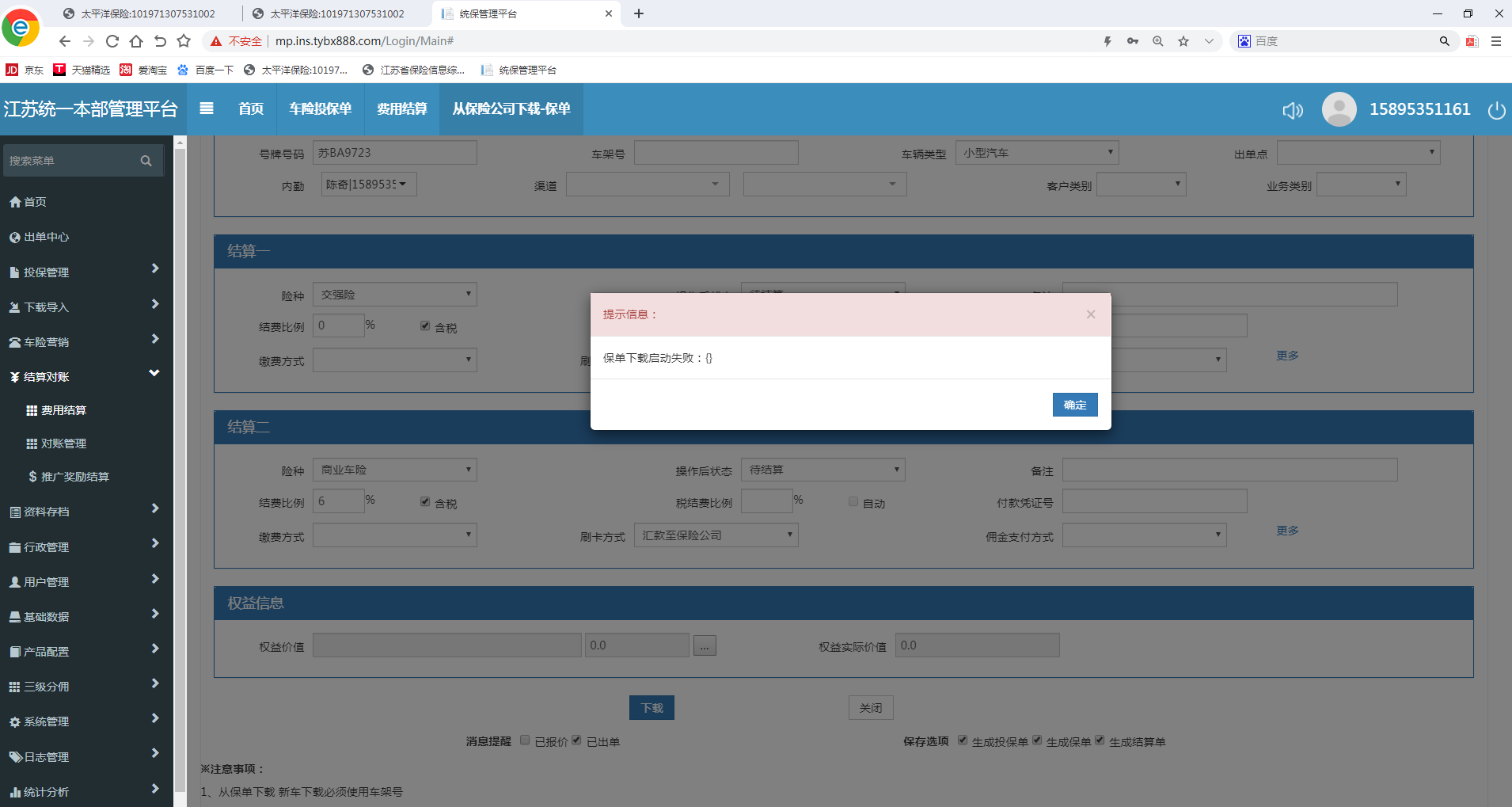Open 险种 dropdown showing 交强险
1512x807 pixels.
[x=395, y=295]
